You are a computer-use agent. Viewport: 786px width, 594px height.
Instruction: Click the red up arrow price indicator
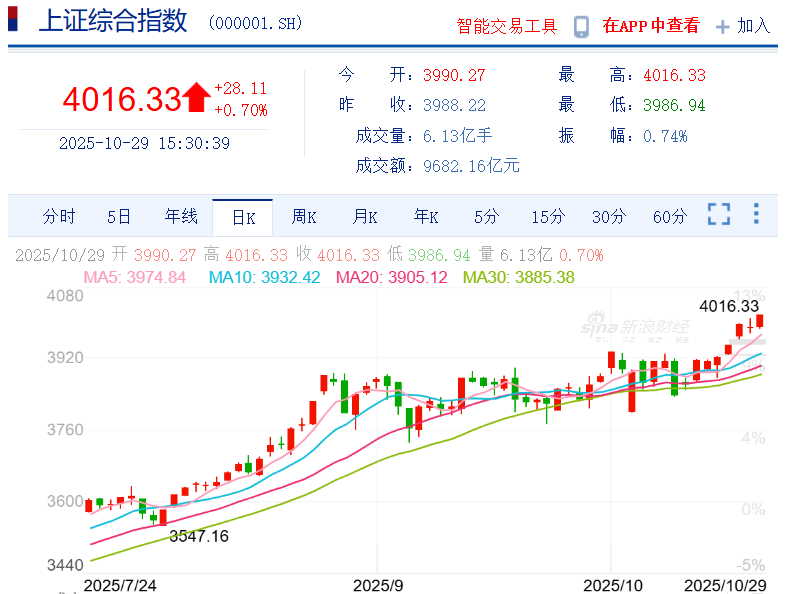pos(196,98)
